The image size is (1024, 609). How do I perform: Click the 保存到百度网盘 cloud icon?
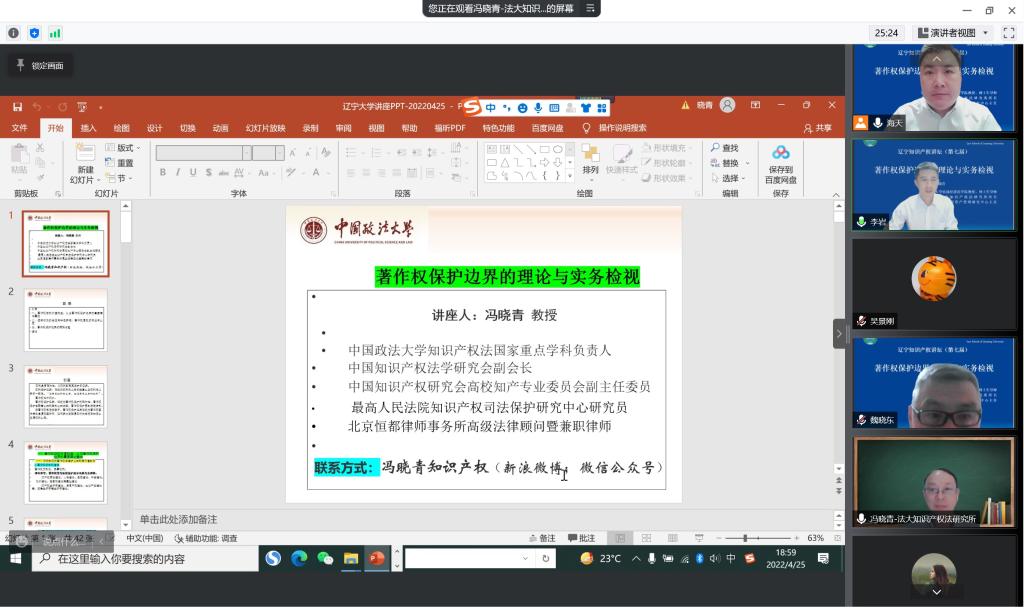point(781,153)
